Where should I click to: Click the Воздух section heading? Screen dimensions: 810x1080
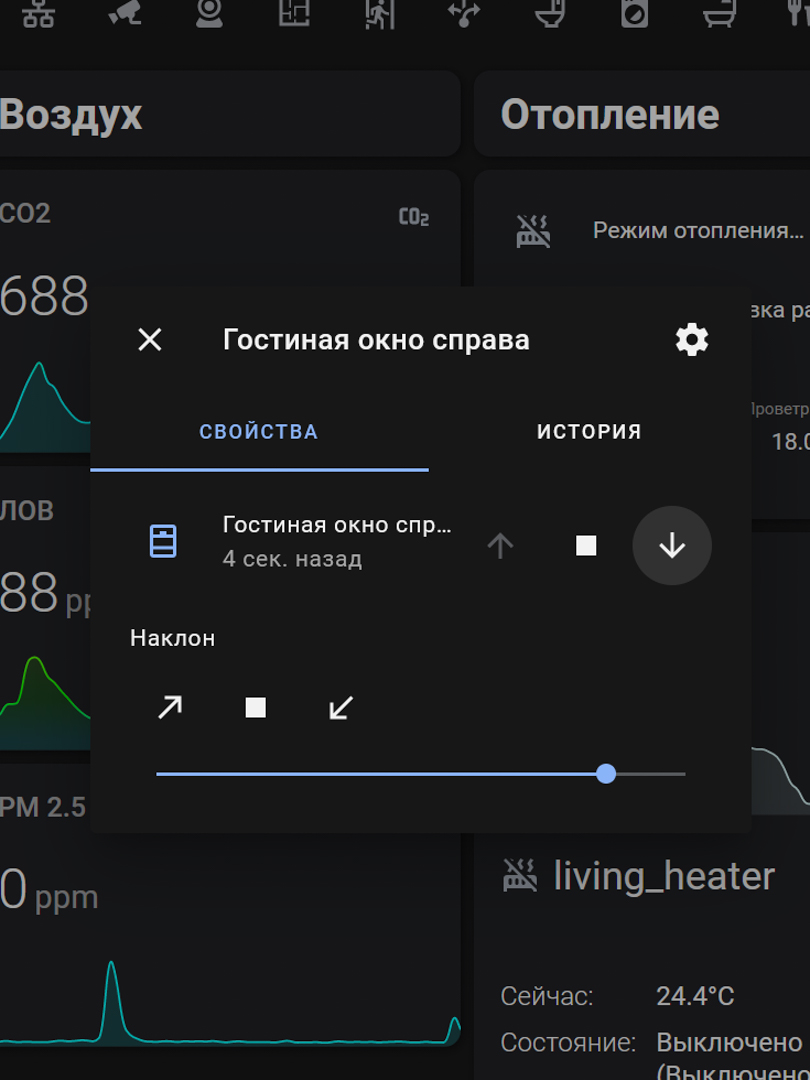click(71, 114)
